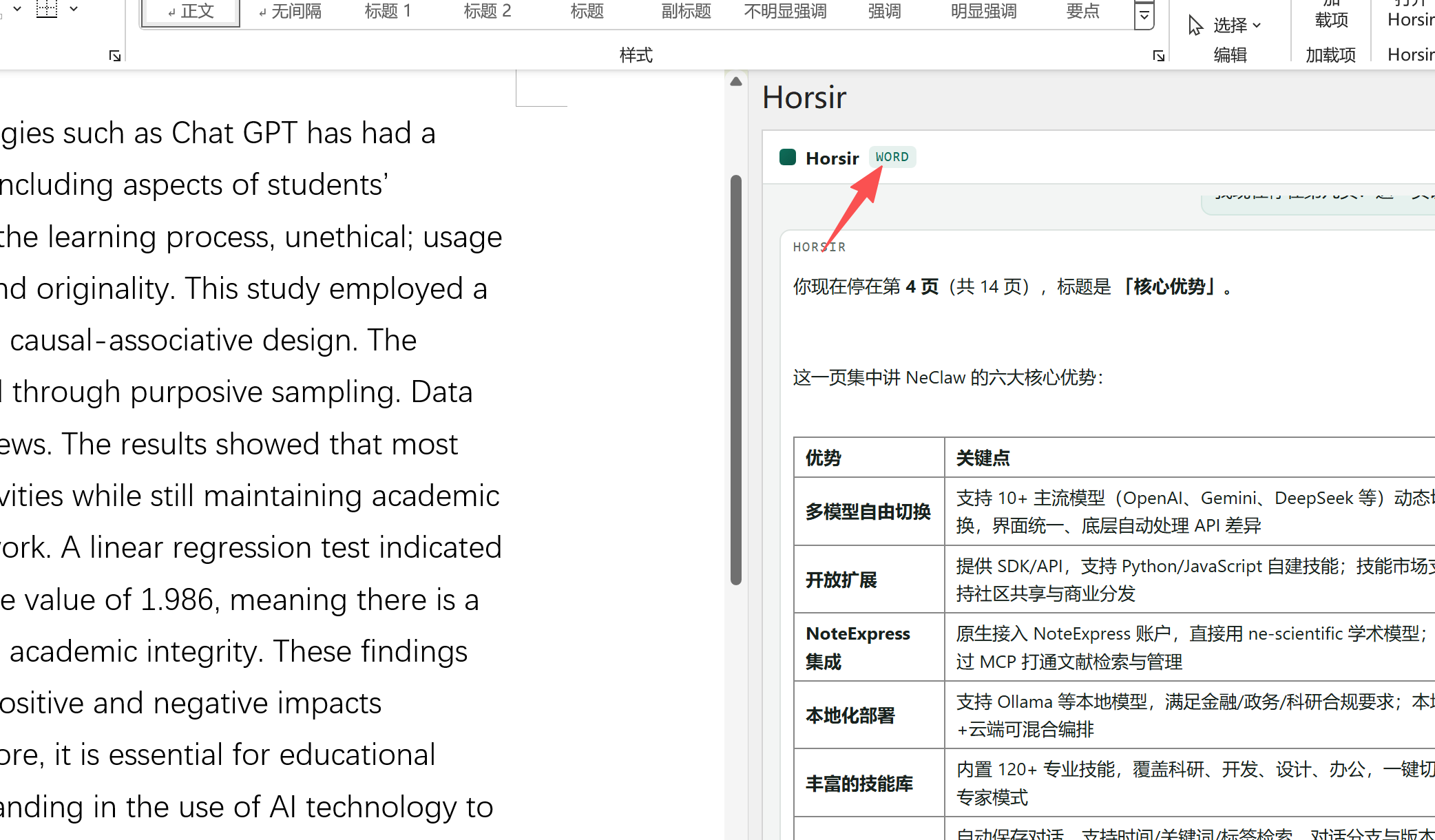Apply the 不明显强调 style
The image size is (1435, 840).
[785, 12]
